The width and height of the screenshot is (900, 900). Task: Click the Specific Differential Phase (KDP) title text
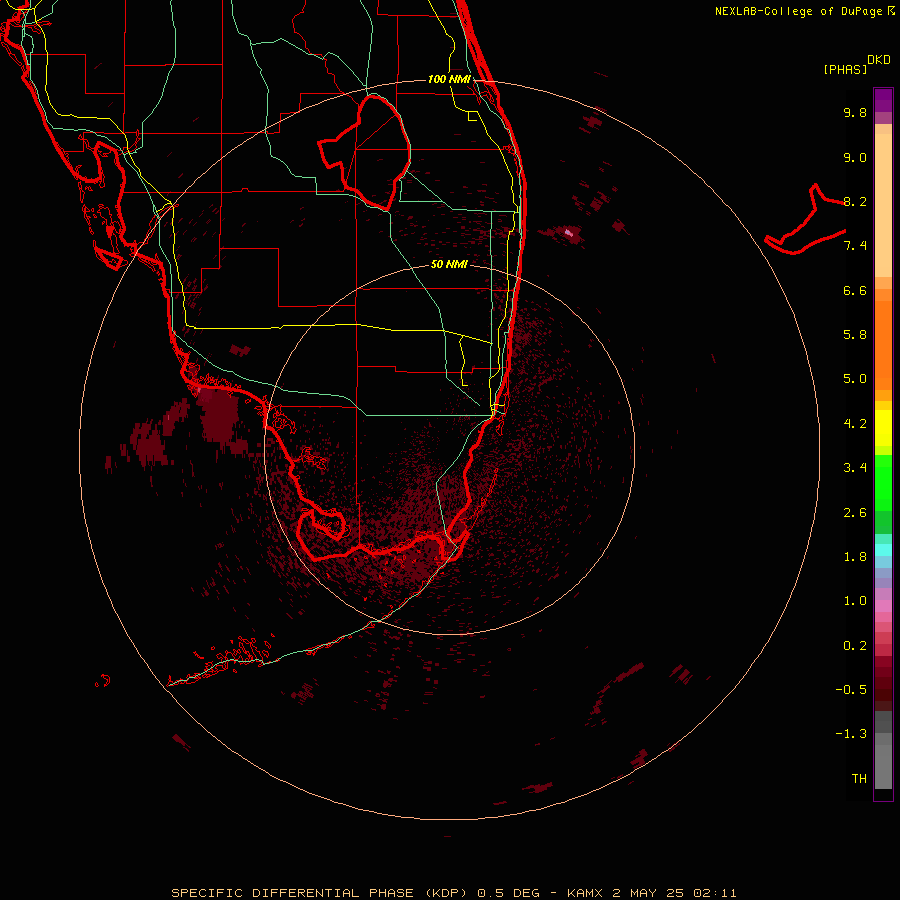[x=321, y=893]
